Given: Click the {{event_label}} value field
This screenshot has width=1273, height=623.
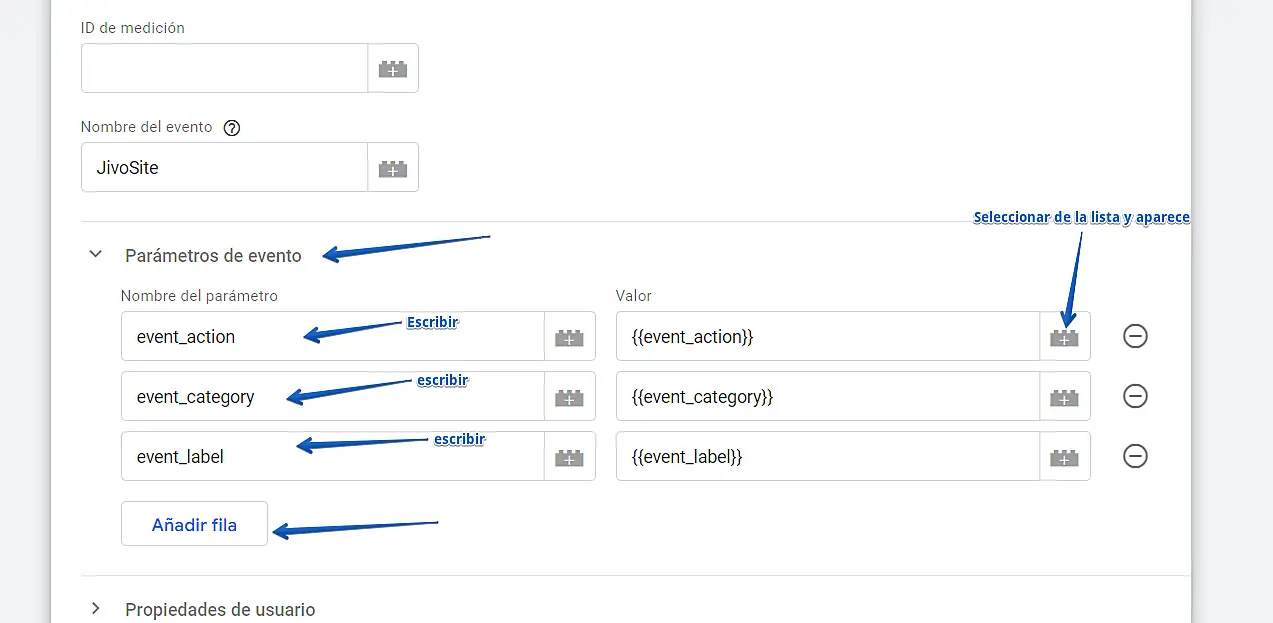Looking at the screenshot, I should coord(827,457).
